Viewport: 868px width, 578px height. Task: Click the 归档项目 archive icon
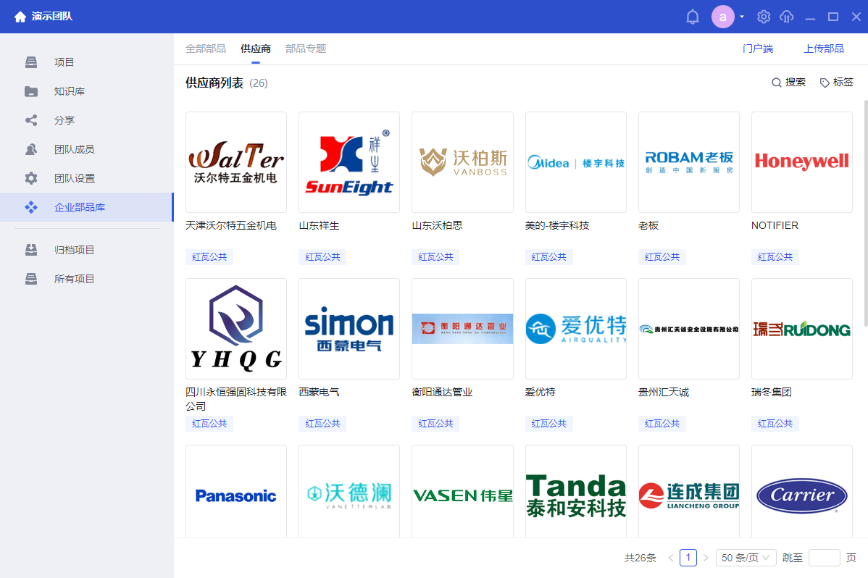tap(31, 250)
